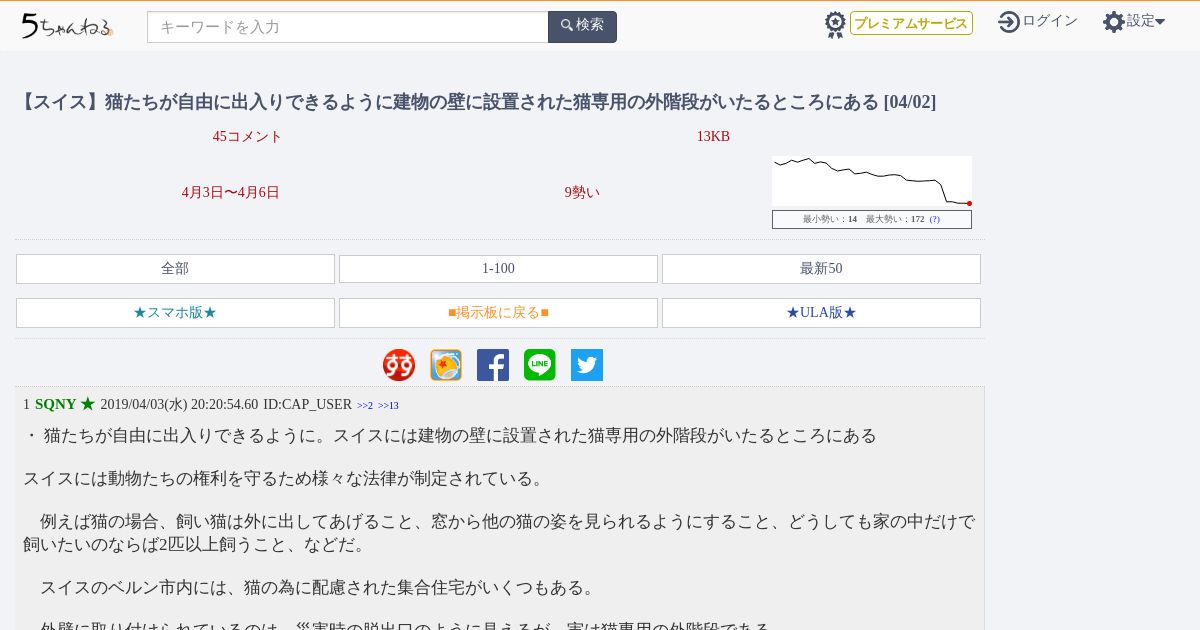Image resolution: width=1200 pixels, height=630 pixels.
Task: Click the premium medal icon
Action: tap(835, 24)
